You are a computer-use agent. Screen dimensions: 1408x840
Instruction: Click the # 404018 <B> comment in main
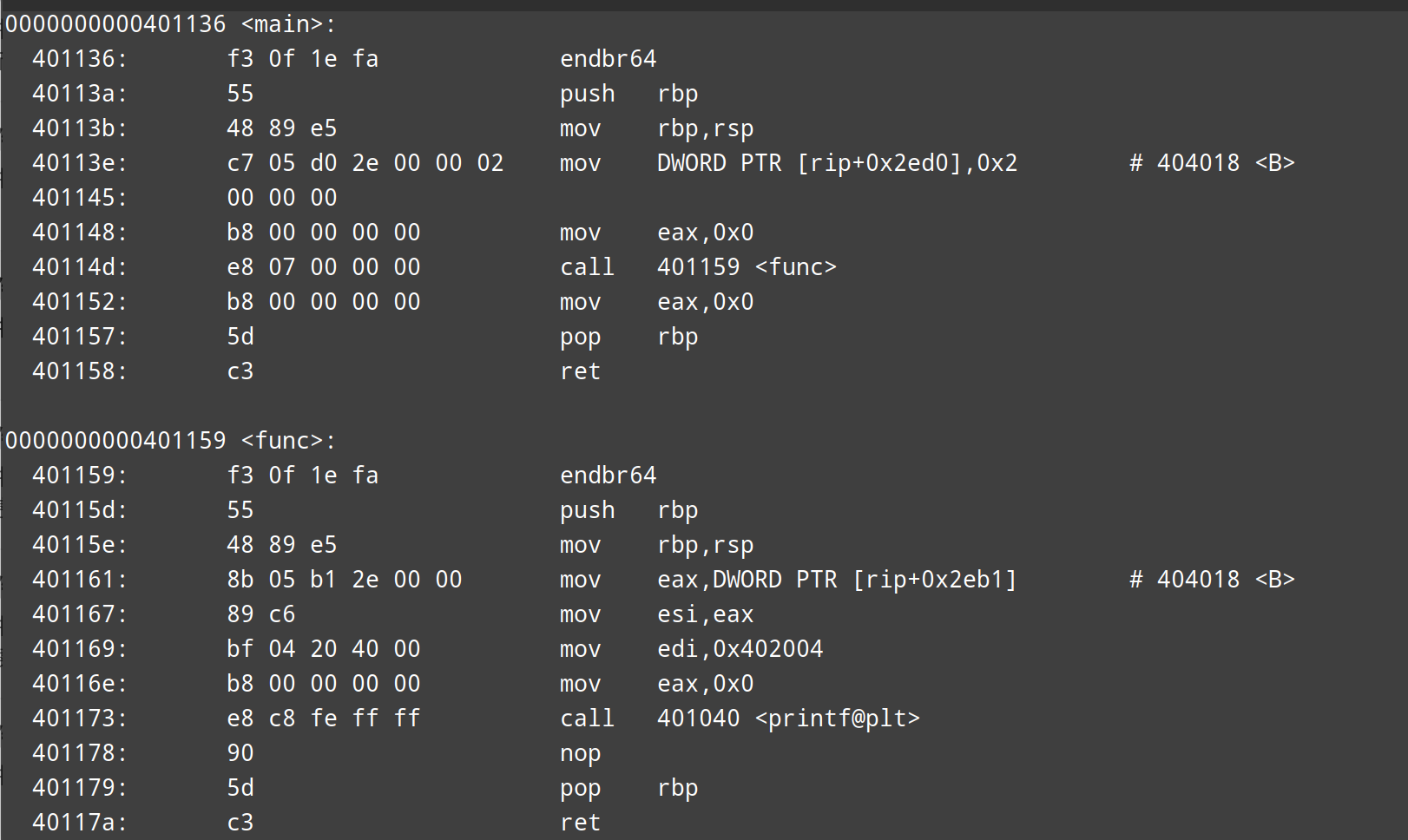(1212, 163)
